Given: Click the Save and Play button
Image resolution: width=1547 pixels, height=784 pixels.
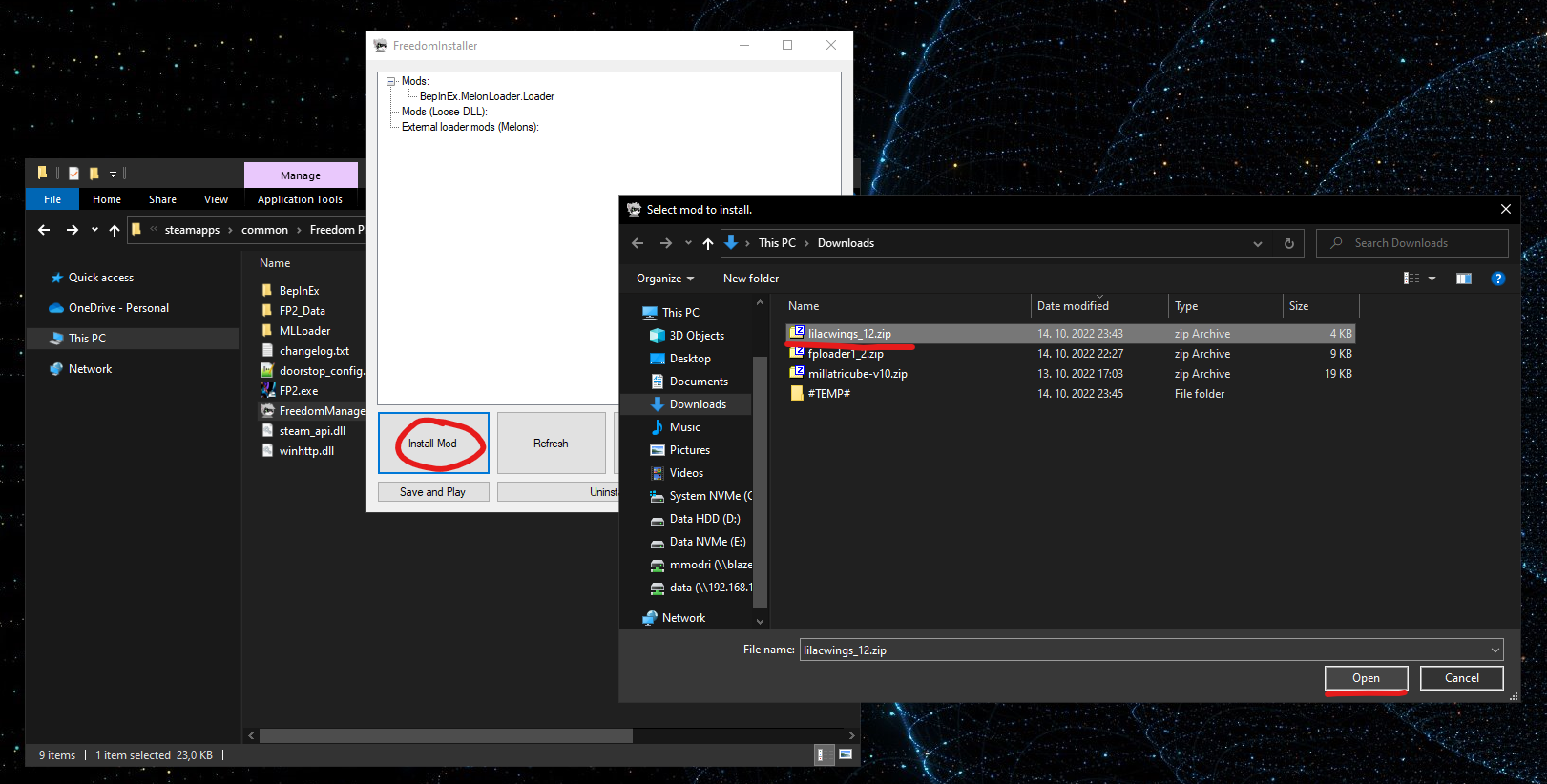Looking at the screenshot, I should pos(433,492).
